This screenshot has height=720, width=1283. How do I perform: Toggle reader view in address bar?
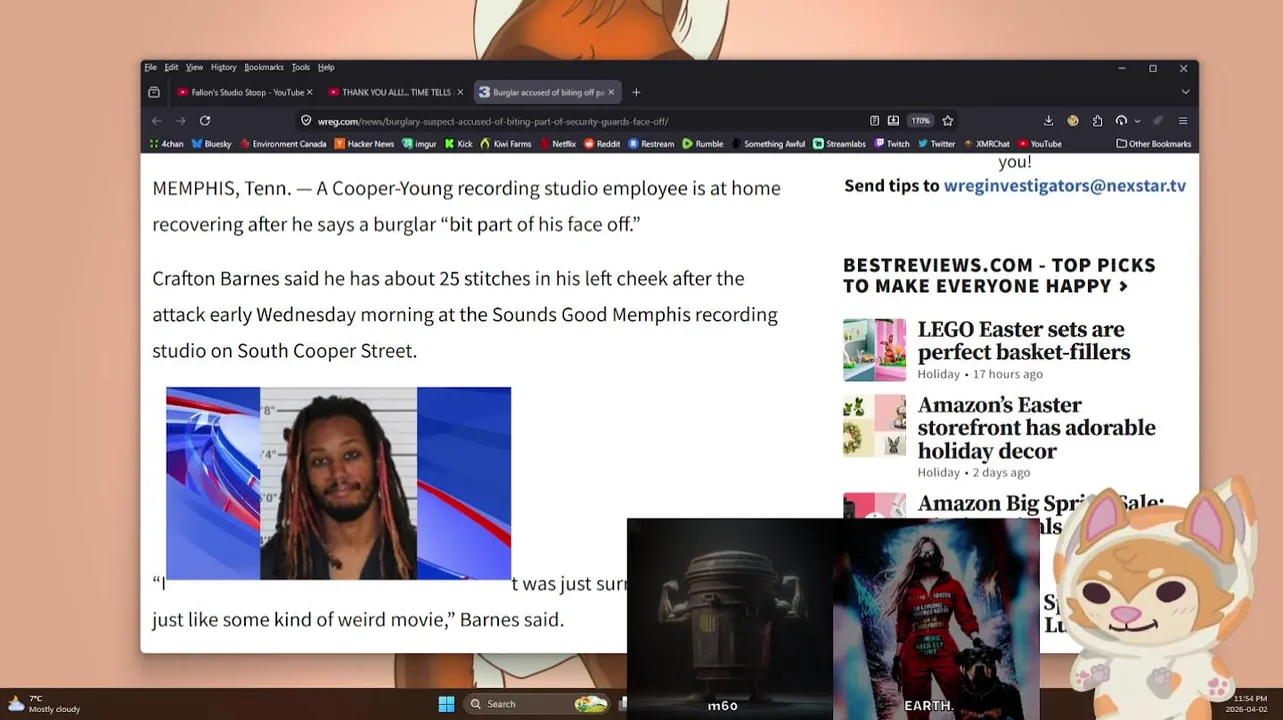tap(874, 121)
